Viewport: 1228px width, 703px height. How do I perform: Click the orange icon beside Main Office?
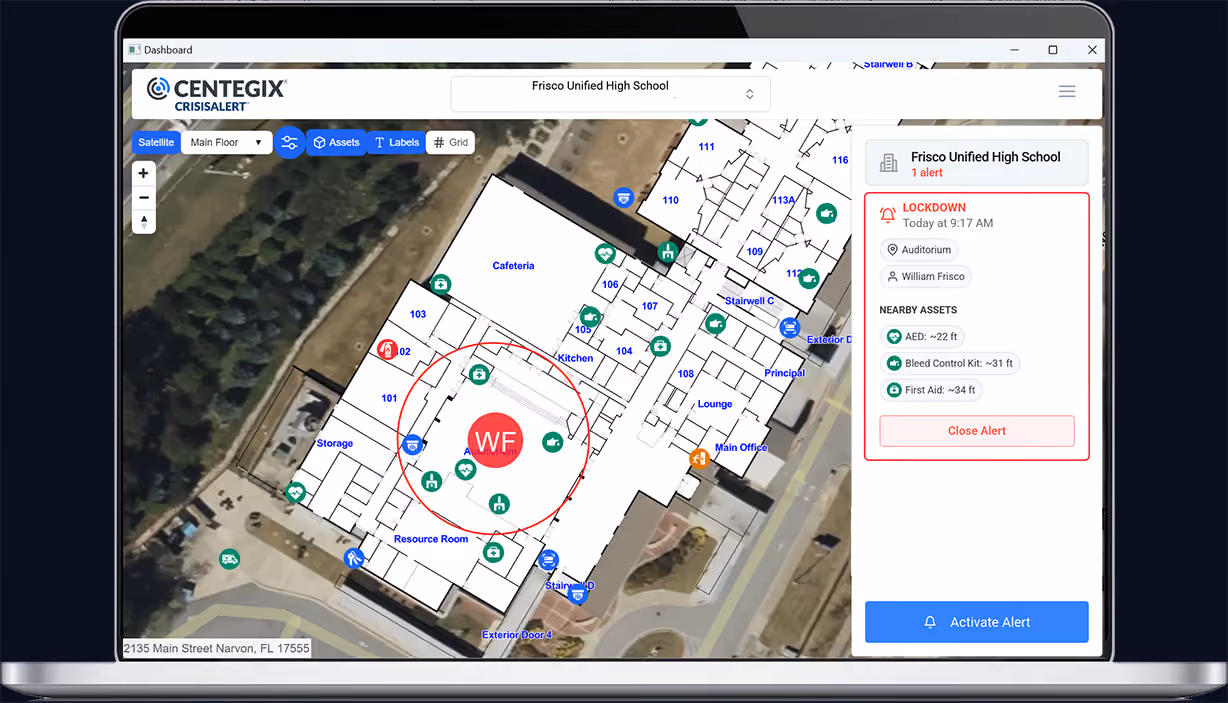pos(699,458)
